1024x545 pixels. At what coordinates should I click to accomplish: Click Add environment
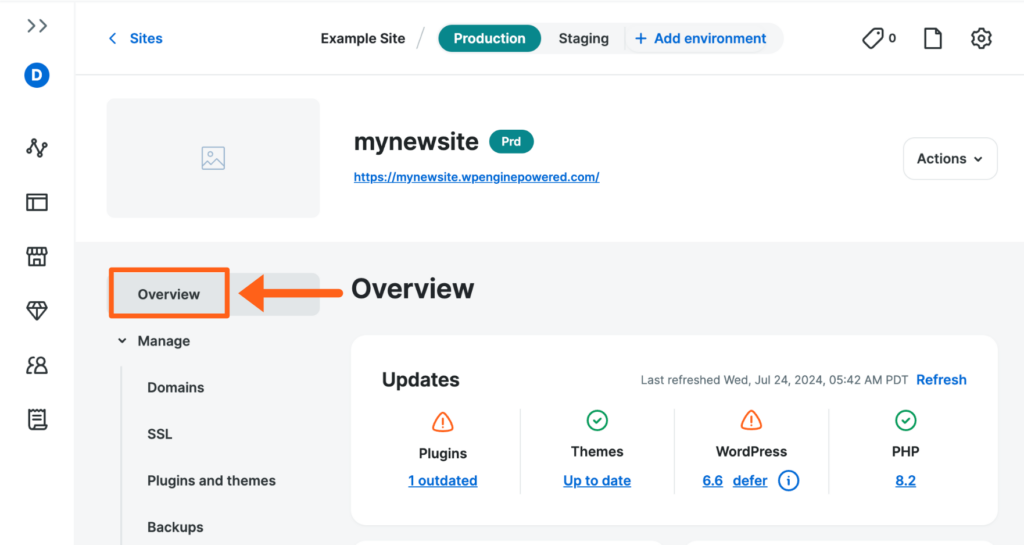coord(701,39)
